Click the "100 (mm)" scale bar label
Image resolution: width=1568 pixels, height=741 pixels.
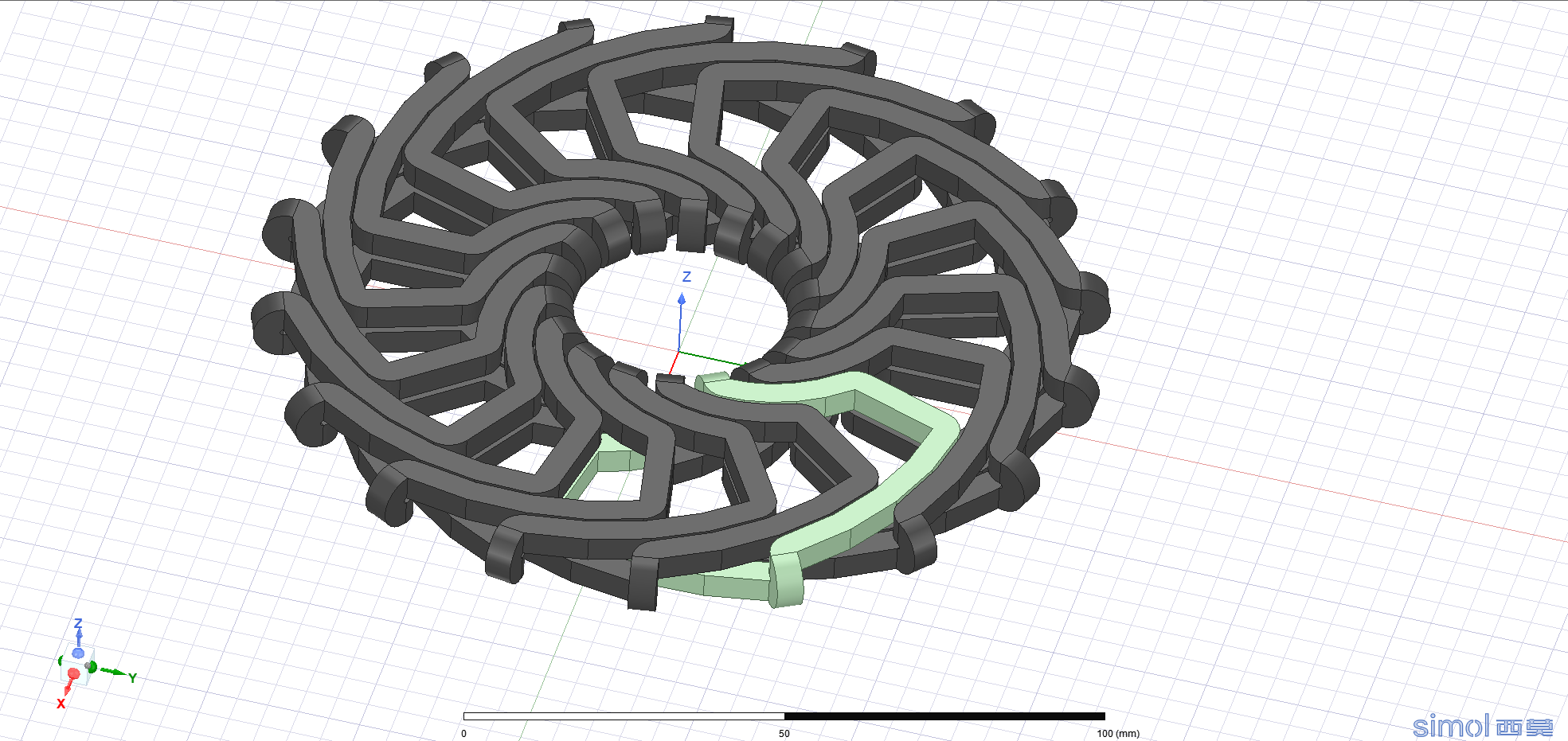(x=1118, y=733)
